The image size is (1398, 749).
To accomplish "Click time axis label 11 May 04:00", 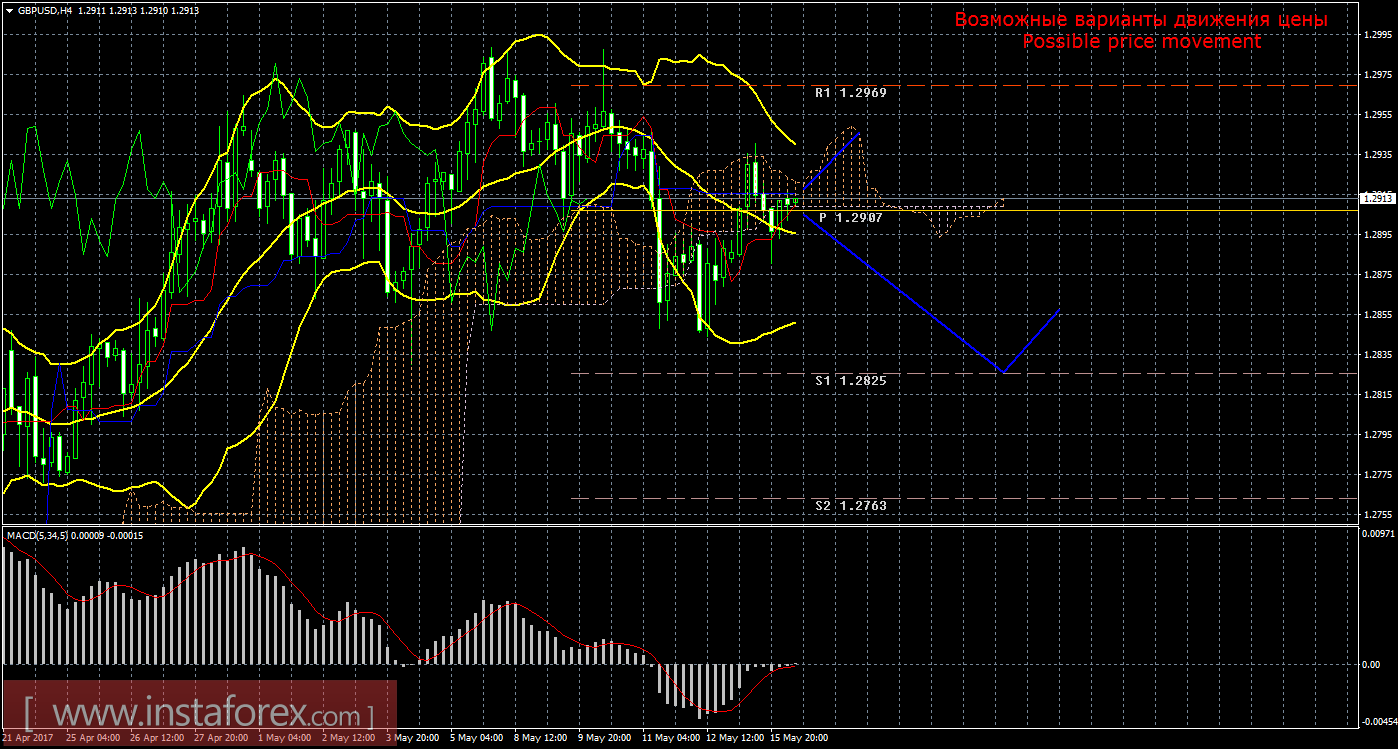I will point(671,739).
